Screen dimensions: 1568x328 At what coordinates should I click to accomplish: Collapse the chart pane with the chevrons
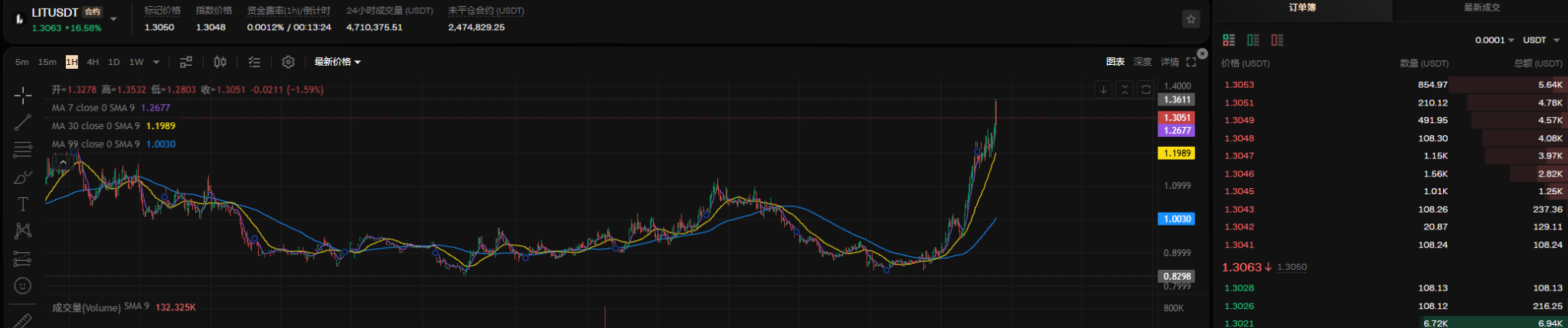(x=1125, y=89)
